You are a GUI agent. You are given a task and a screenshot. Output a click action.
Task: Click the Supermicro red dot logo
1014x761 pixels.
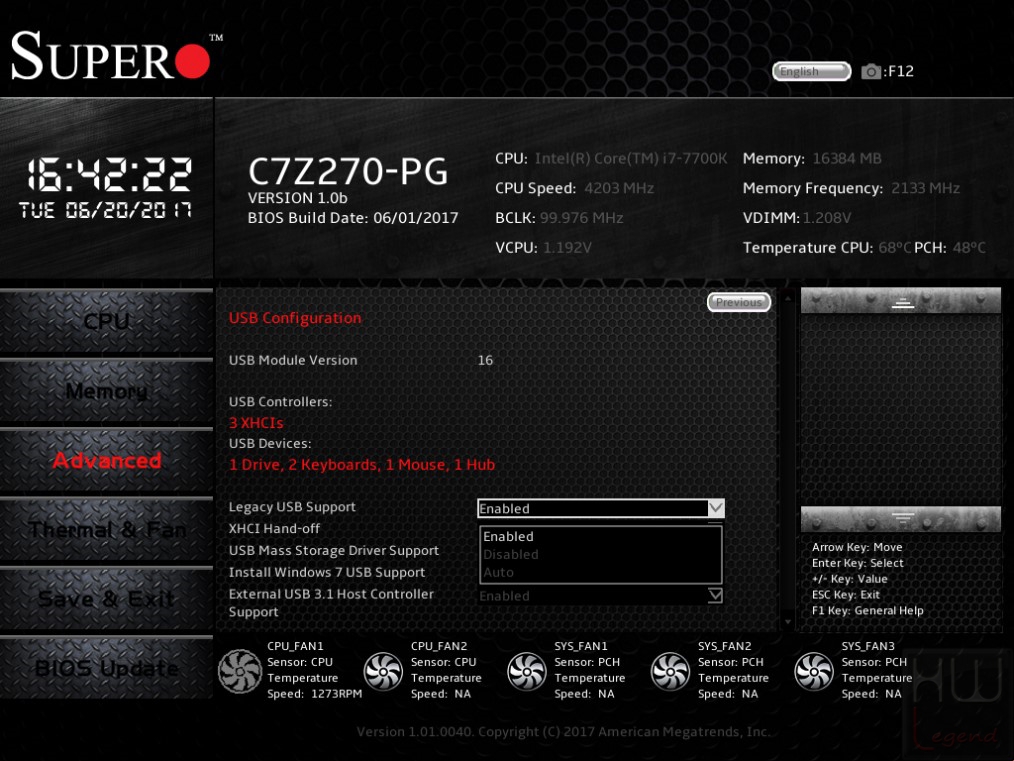[x=193, y=62]
